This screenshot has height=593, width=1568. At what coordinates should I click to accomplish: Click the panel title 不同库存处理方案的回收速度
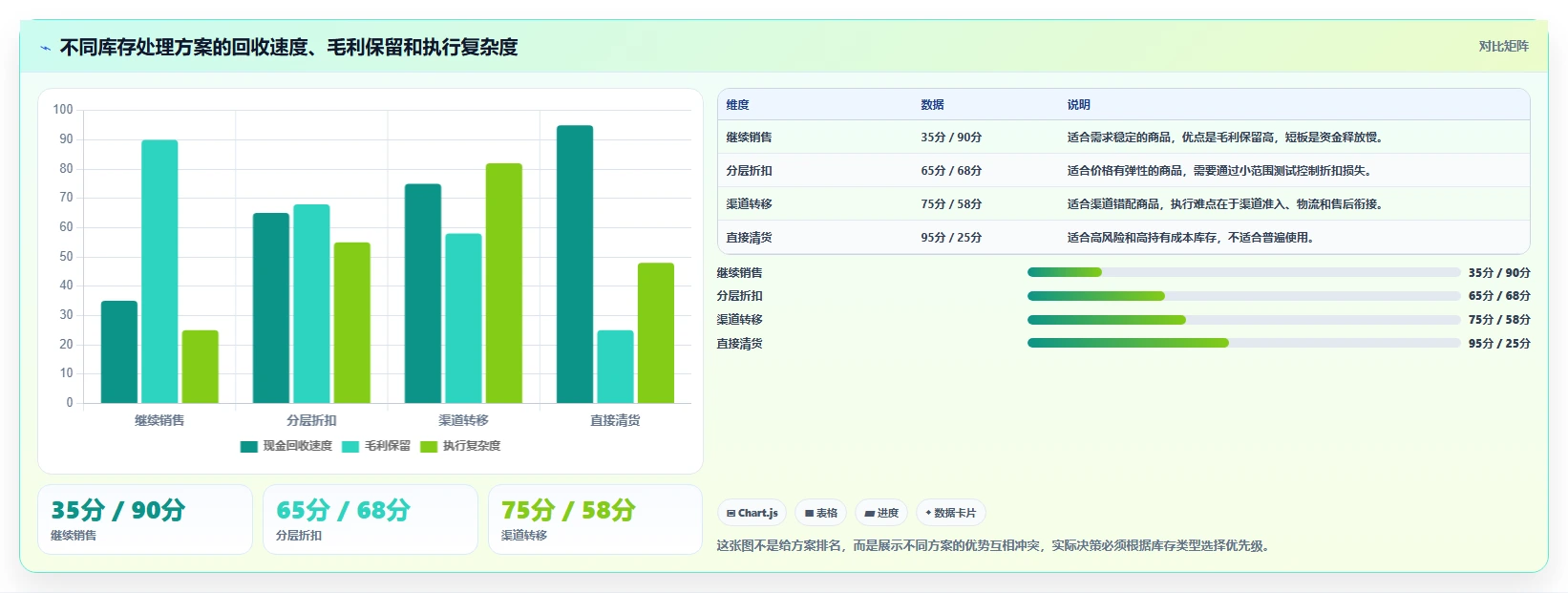tap(288, 48)
